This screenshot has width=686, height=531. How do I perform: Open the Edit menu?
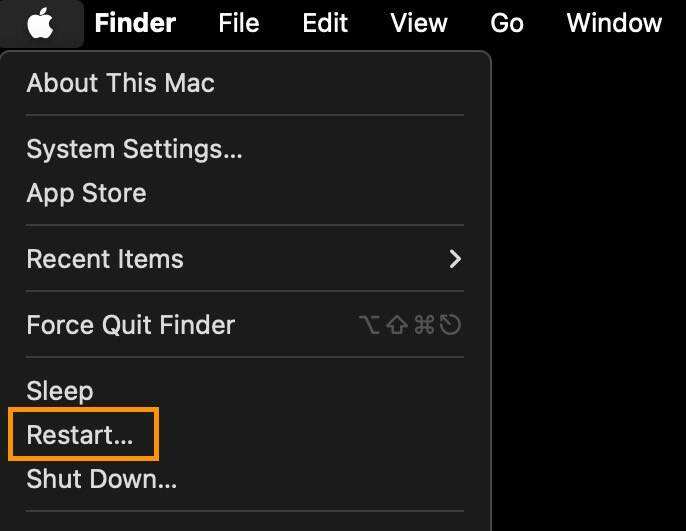tap(325, 23)
